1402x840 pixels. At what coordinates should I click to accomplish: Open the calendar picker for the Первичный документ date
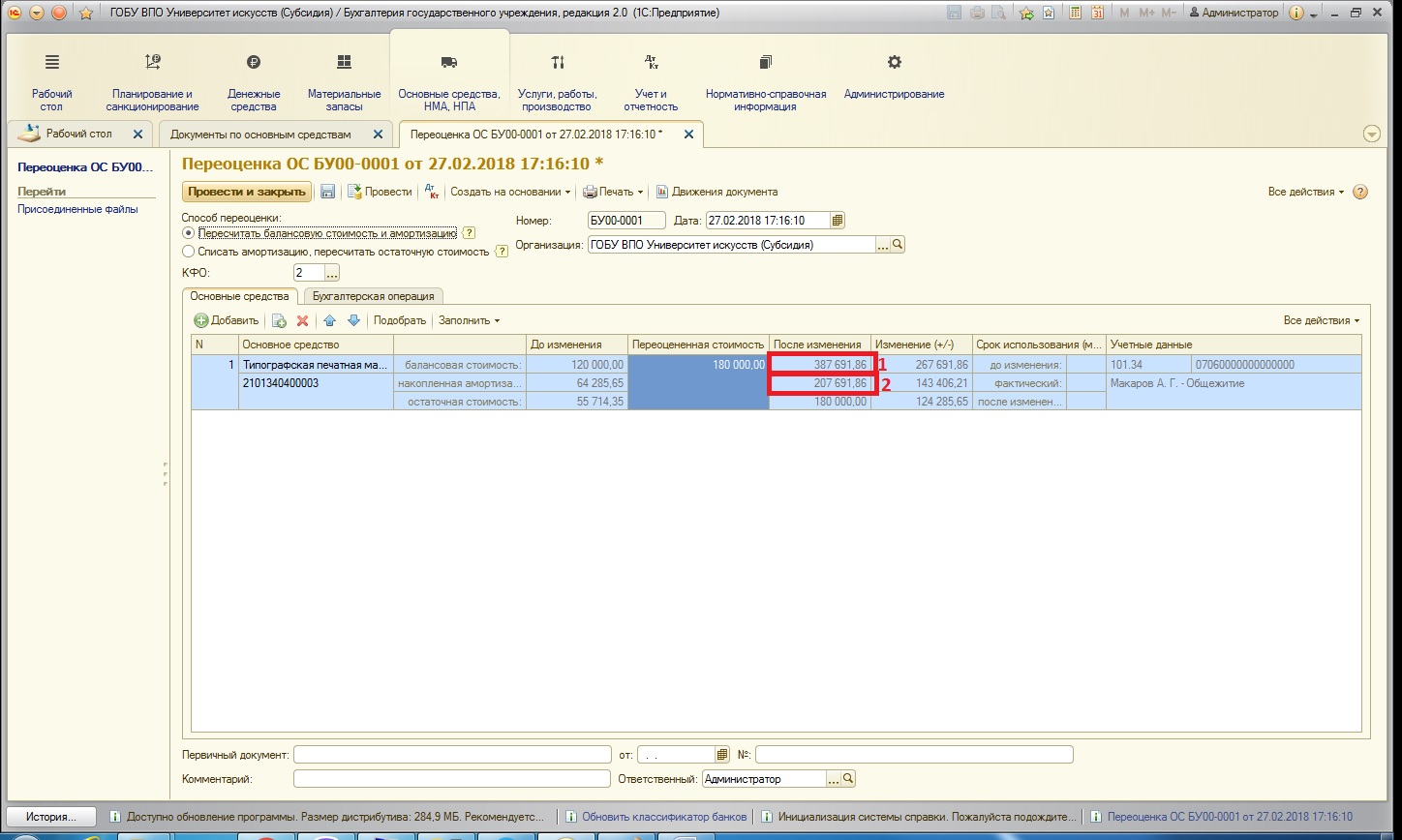(x=722, y=754)
